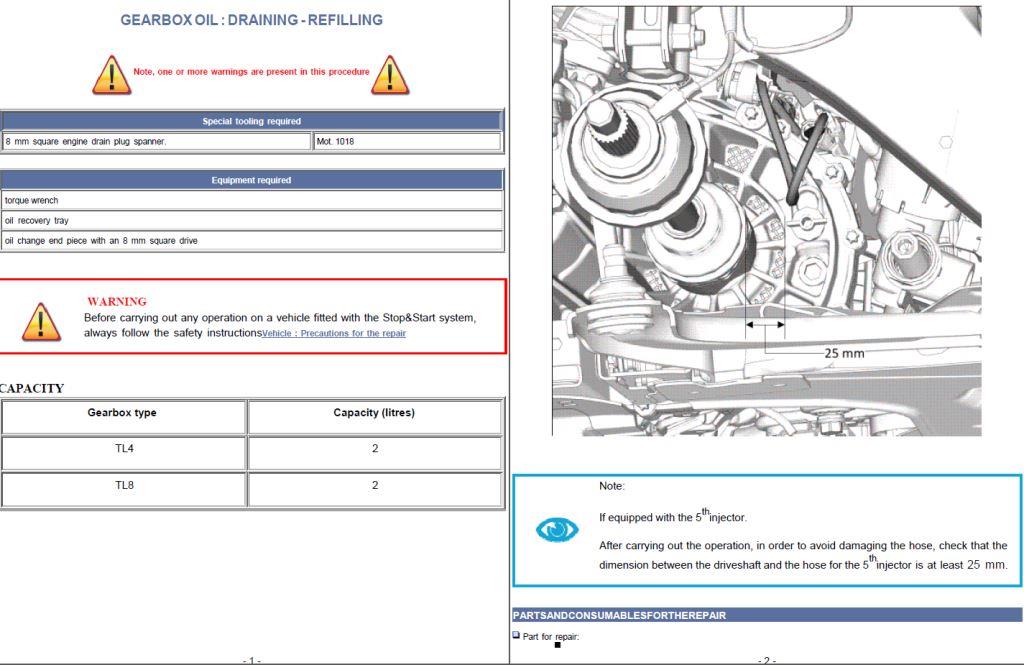Click the 'Mot. 1018' tooling reference cell
This screenshot has height=665, width=1024.
pyautogui.click(x=407, y=141)
